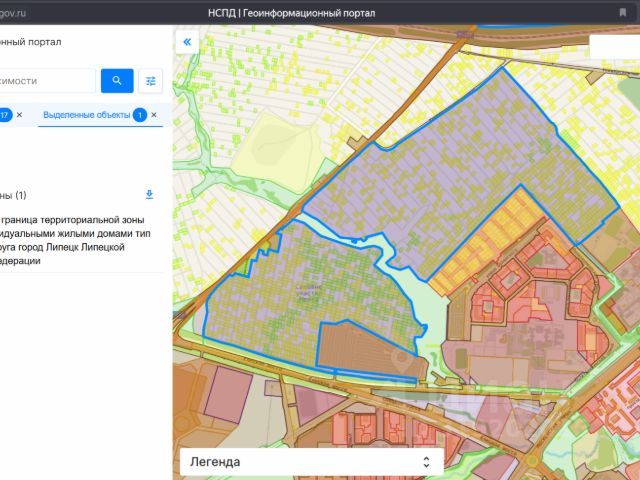Collapse the sidebar with the double-chevron button

click(x=187, y=42)
